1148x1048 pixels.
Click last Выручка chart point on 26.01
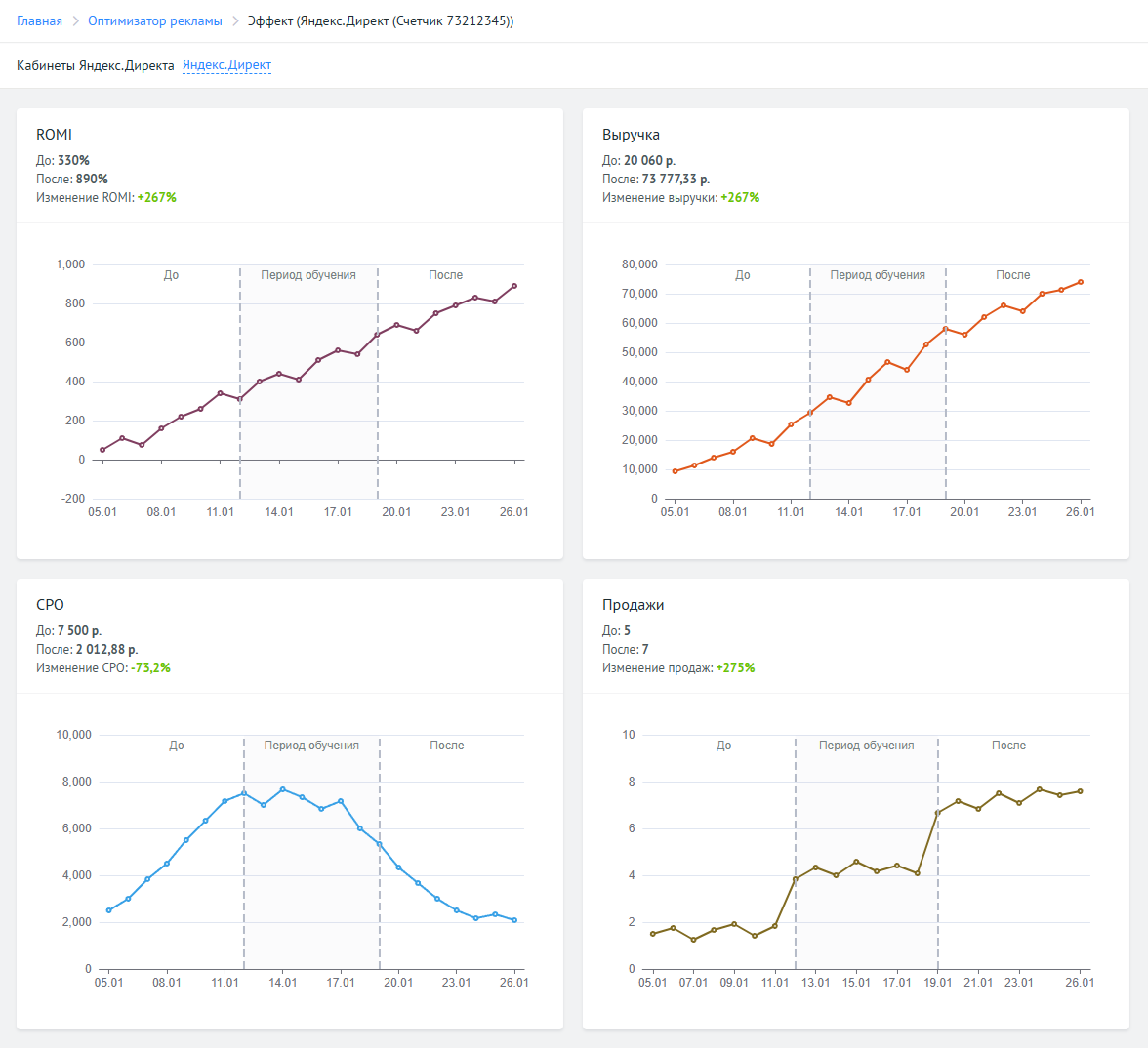1081,282
